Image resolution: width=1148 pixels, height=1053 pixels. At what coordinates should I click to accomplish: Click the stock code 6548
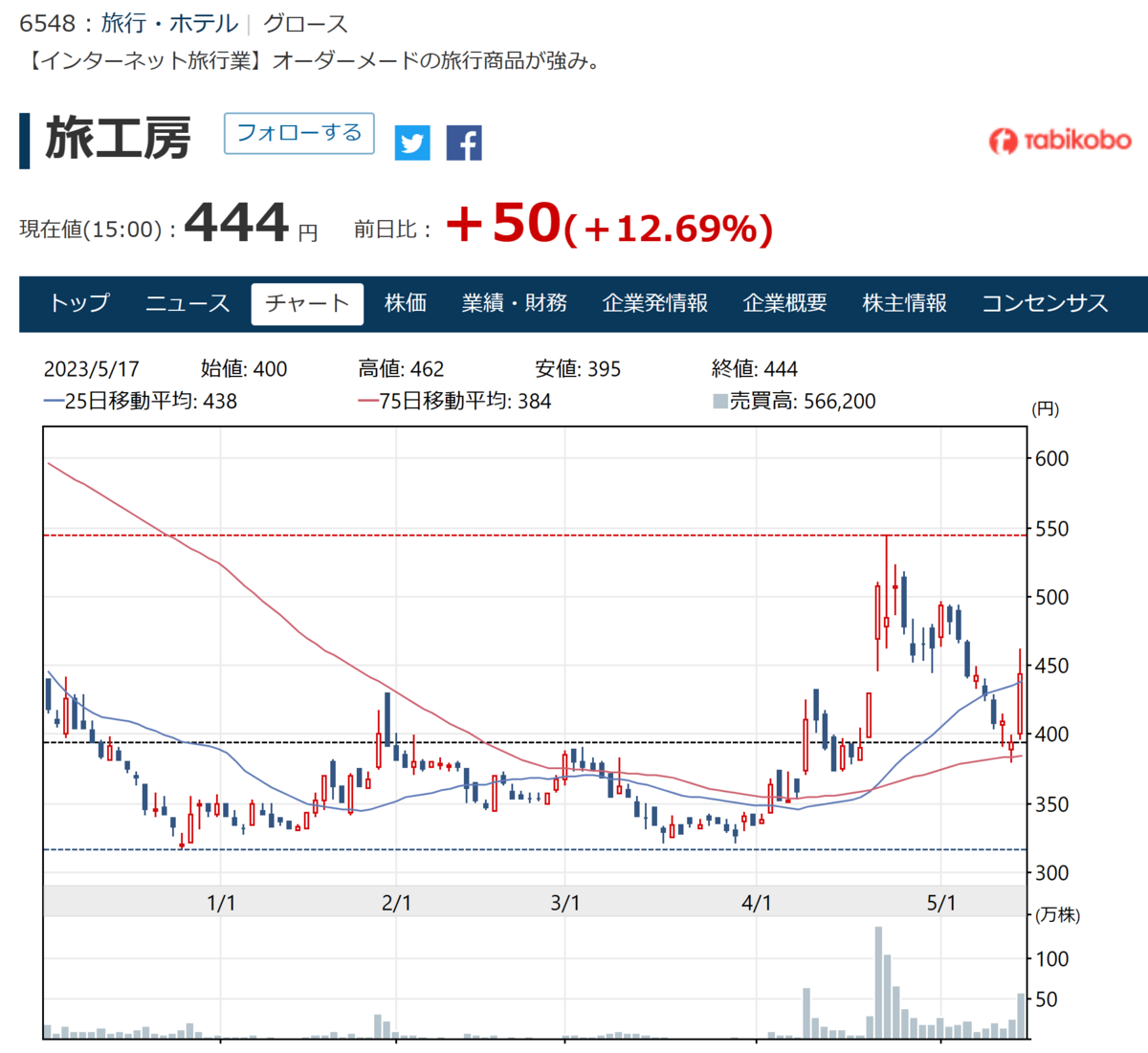pyautogui.click(x=47, y=24)
